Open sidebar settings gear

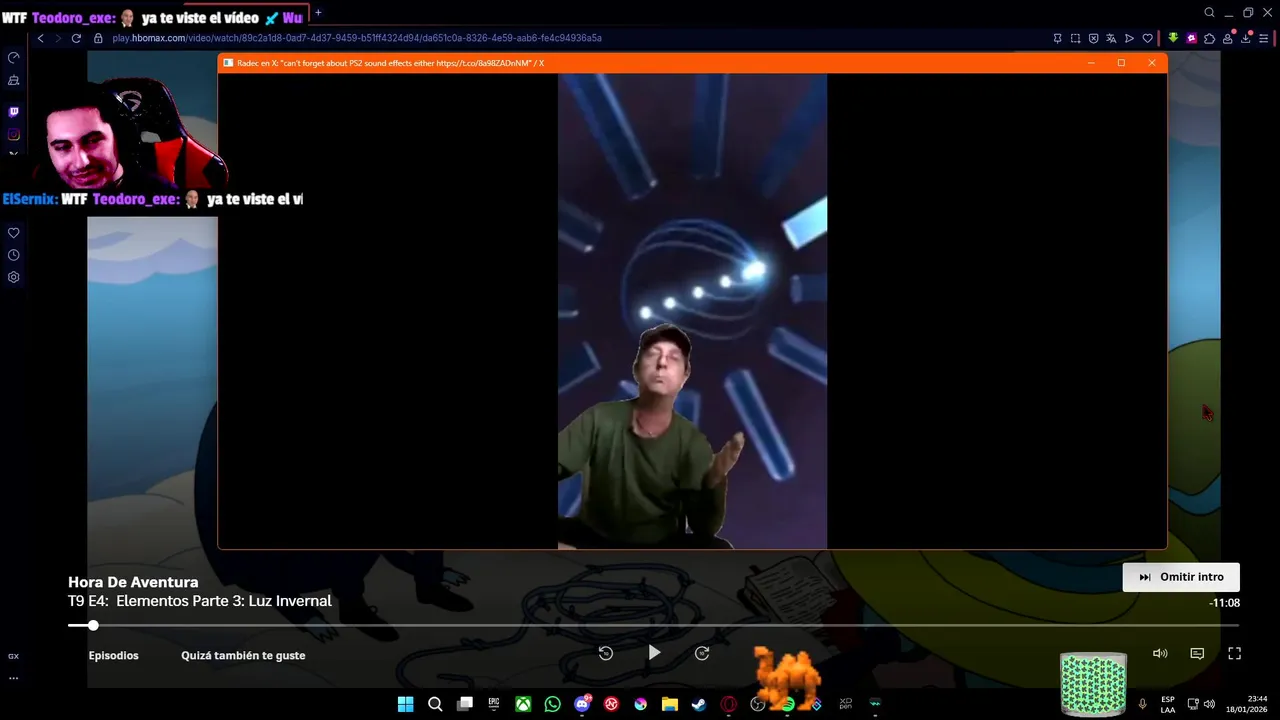(13, 277)
